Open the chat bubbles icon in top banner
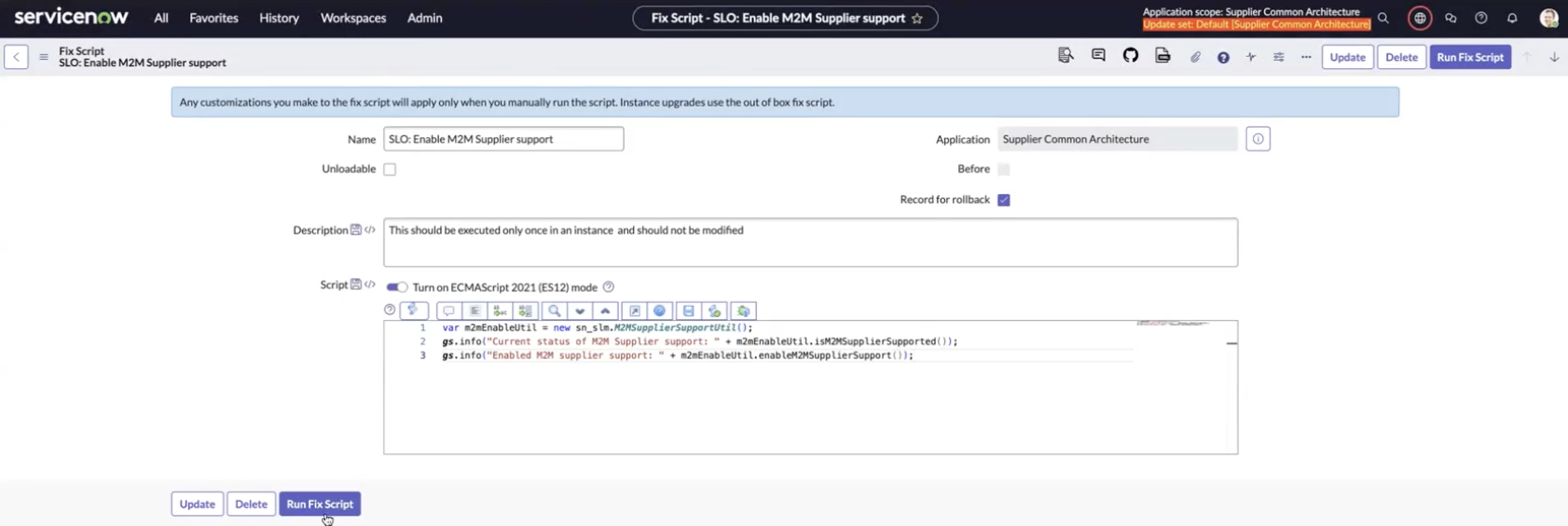1568x526 pixels. tap(1451, 18)
